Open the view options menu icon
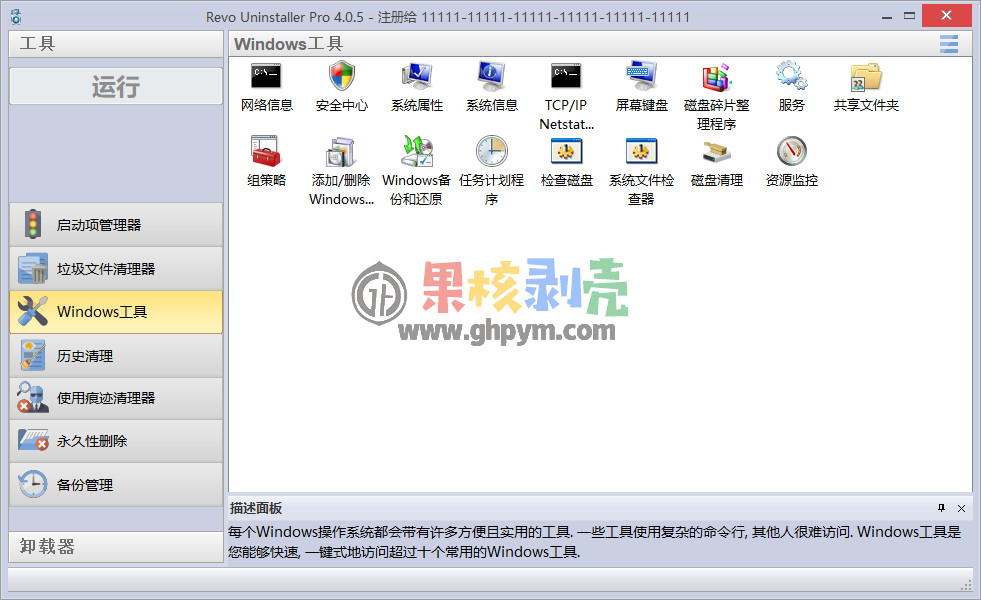This screenshot has width=981, height=600. [948, 44]
